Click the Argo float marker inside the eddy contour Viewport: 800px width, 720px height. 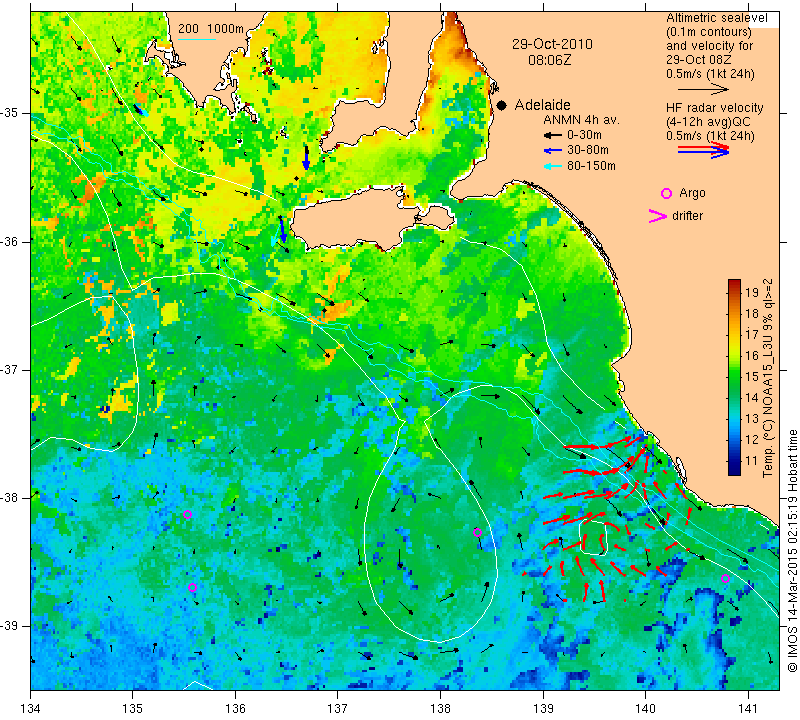pyautogui.click(x=478, y=533)
